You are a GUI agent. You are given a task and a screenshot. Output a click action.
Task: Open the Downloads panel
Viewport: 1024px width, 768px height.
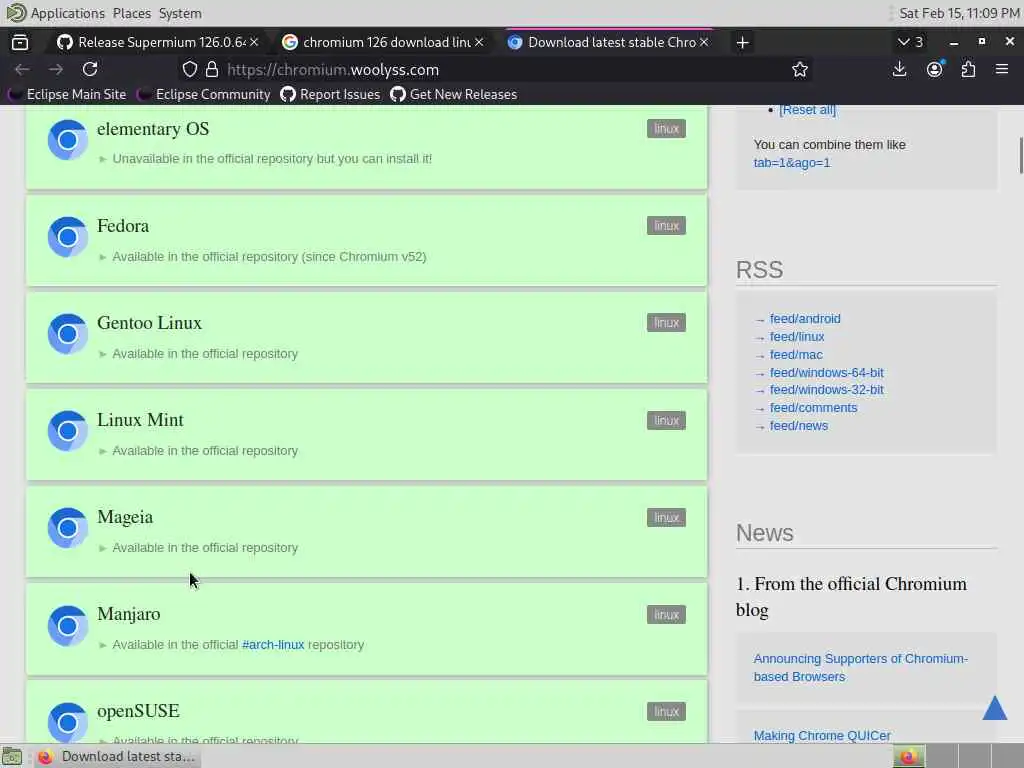coord(899,69)
